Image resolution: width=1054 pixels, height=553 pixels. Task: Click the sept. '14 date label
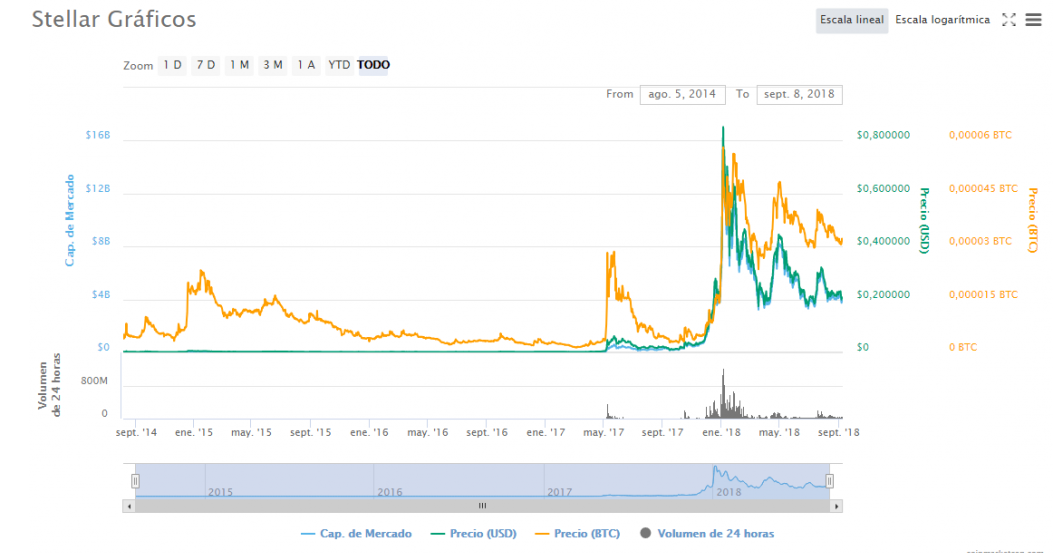pos(136,433)
